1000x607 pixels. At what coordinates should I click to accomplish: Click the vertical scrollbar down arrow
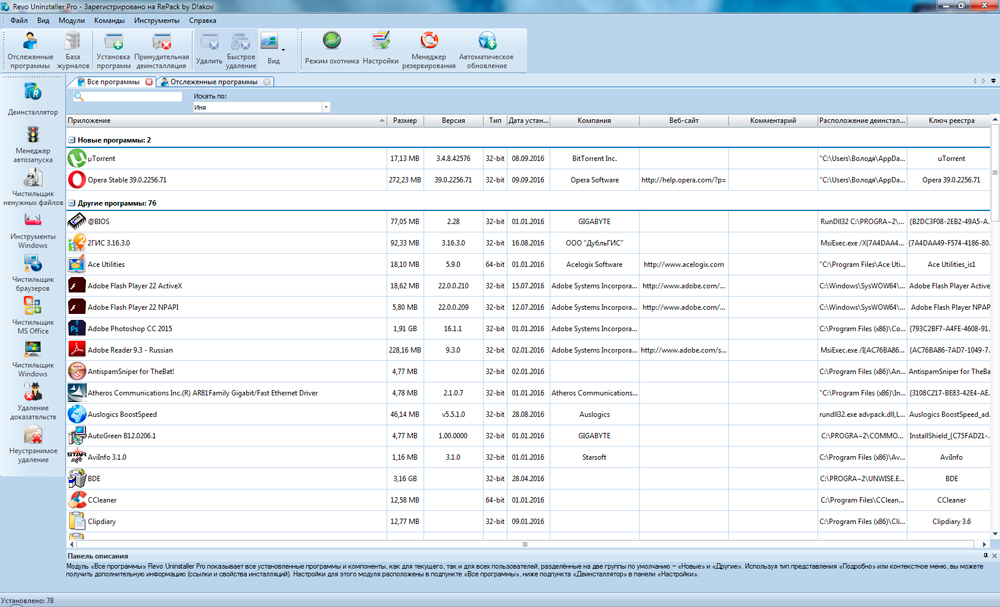995,534
